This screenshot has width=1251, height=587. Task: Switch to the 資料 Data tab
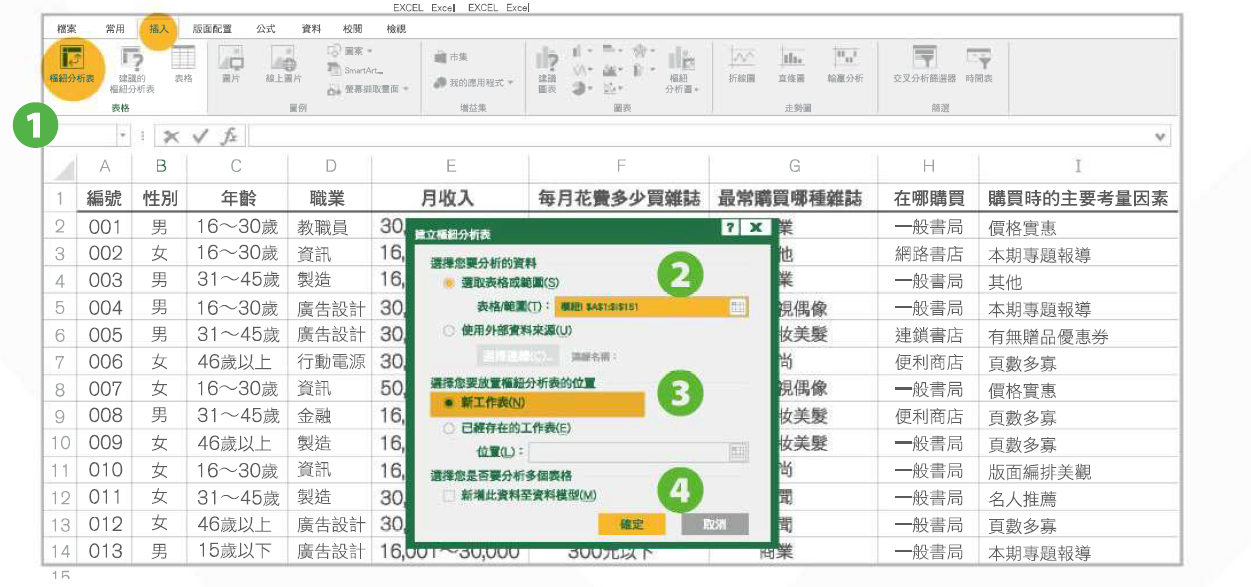coord(311,29)
